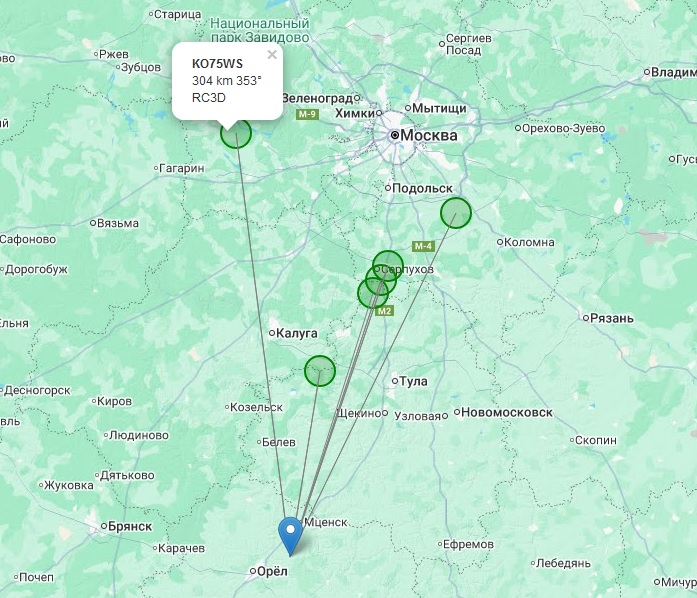Image resolution: width=697 pixels, height=598 pixels.
Task: Click the M-9 highway badge
Action: [x=307, y=114]
